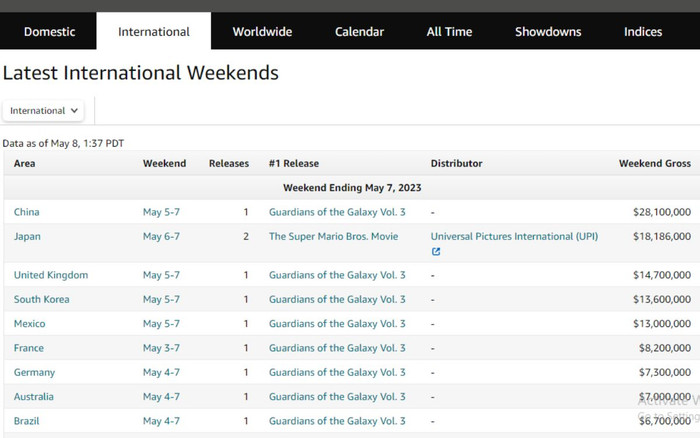Open South Korea's May 5-7 weekend link
This screenshot has height=438, width=700.
(161, 300)
